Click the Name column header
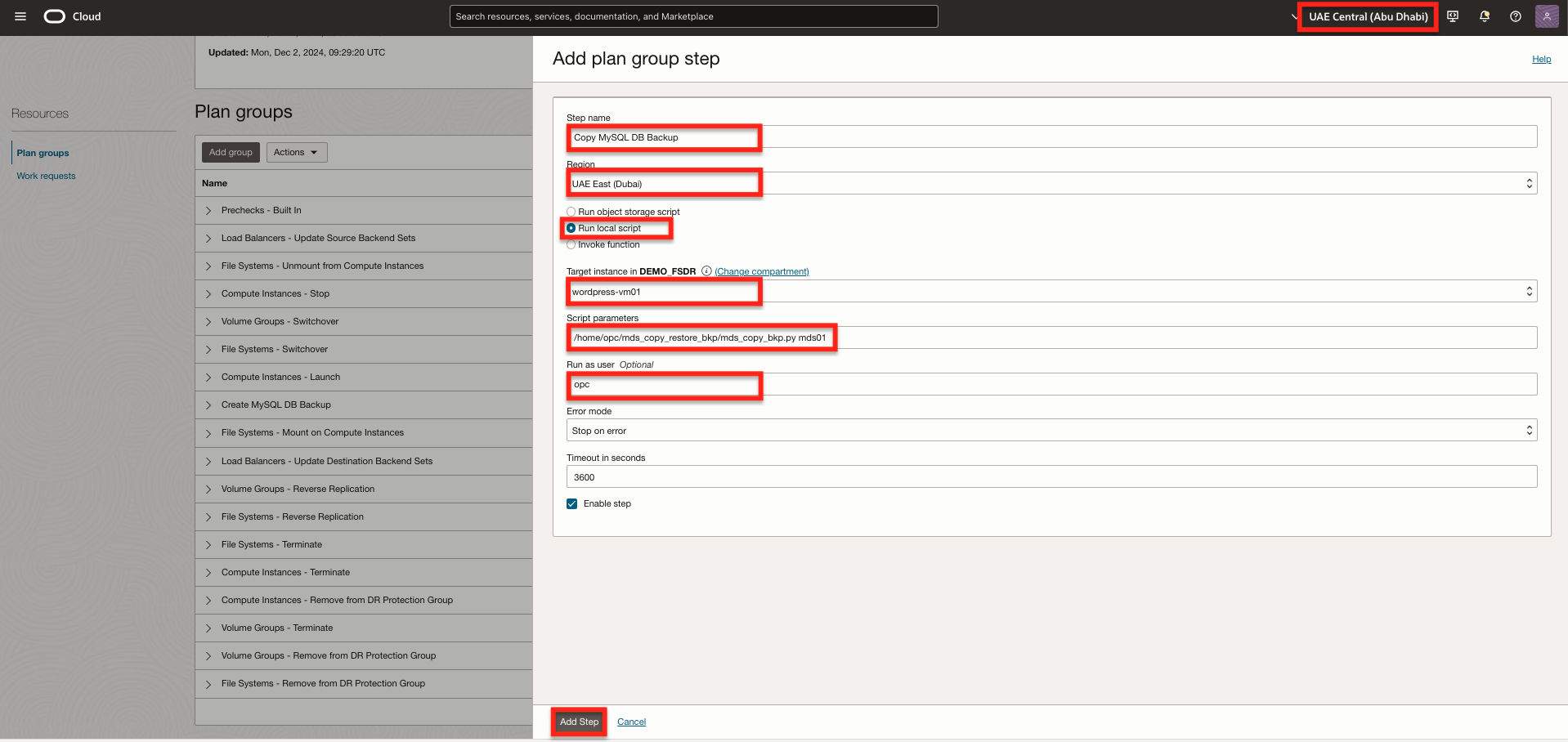The width and height of the screenshot is (1568, 742). [x=215, y=183]
